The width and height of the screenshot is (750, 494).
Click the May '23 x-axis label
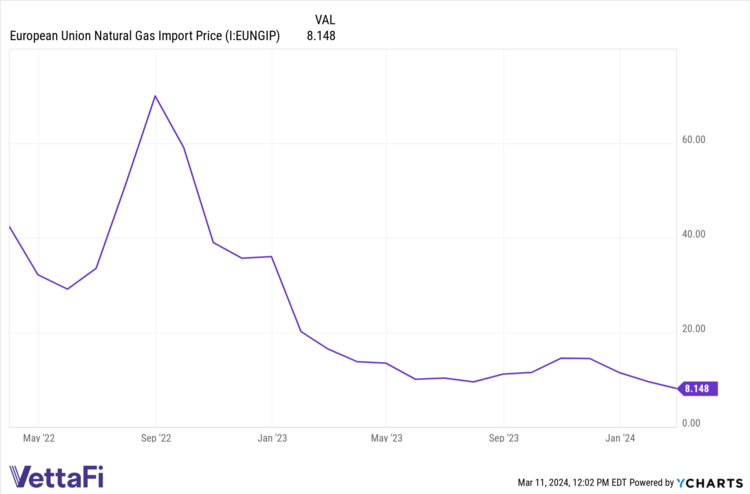[x=386, y=437]
